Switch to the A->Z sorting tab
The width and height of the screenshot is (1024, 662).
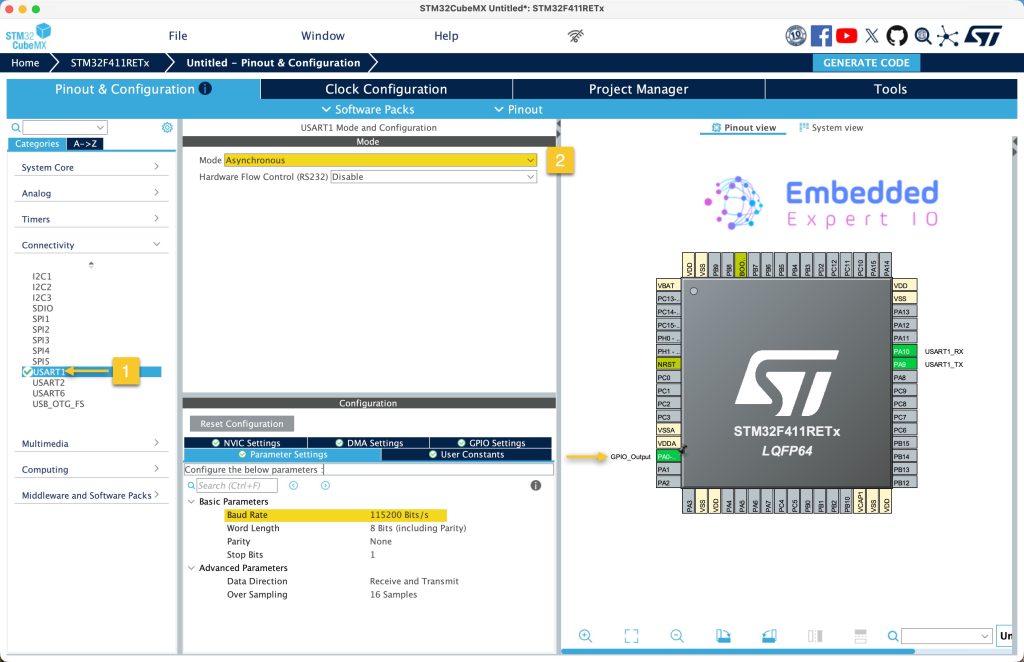pos(84,144)
